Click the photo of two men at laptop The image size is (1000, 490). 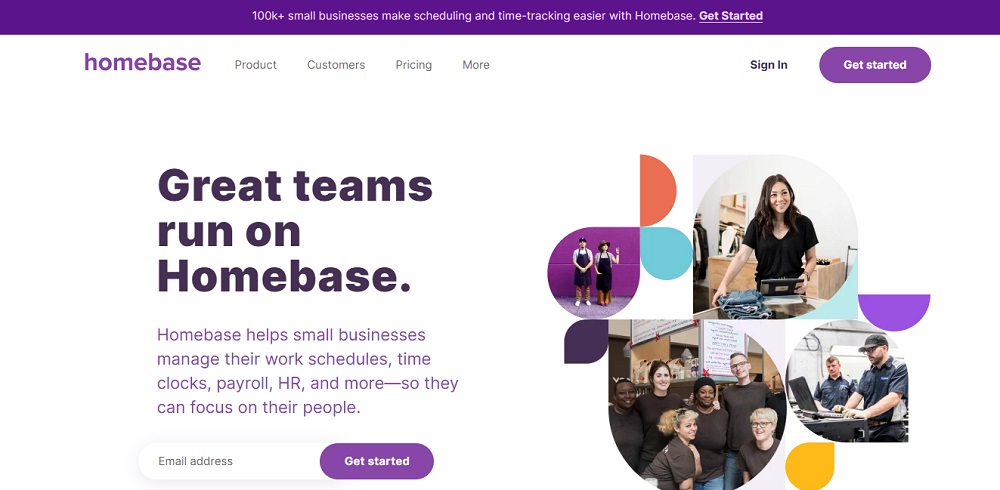coord(847,381)
